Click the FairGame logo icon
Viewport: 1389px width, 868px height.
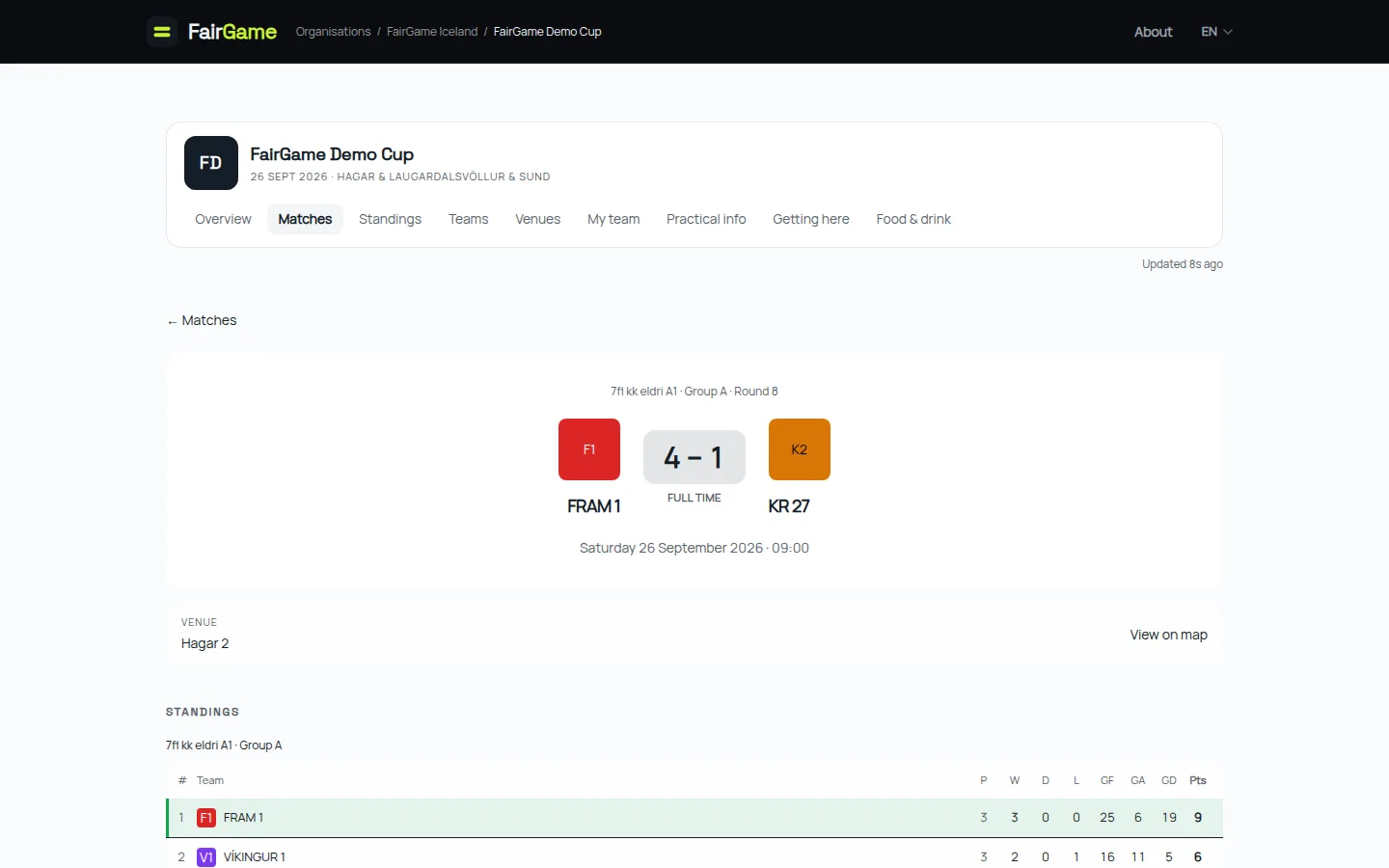[x=162, y=32]
